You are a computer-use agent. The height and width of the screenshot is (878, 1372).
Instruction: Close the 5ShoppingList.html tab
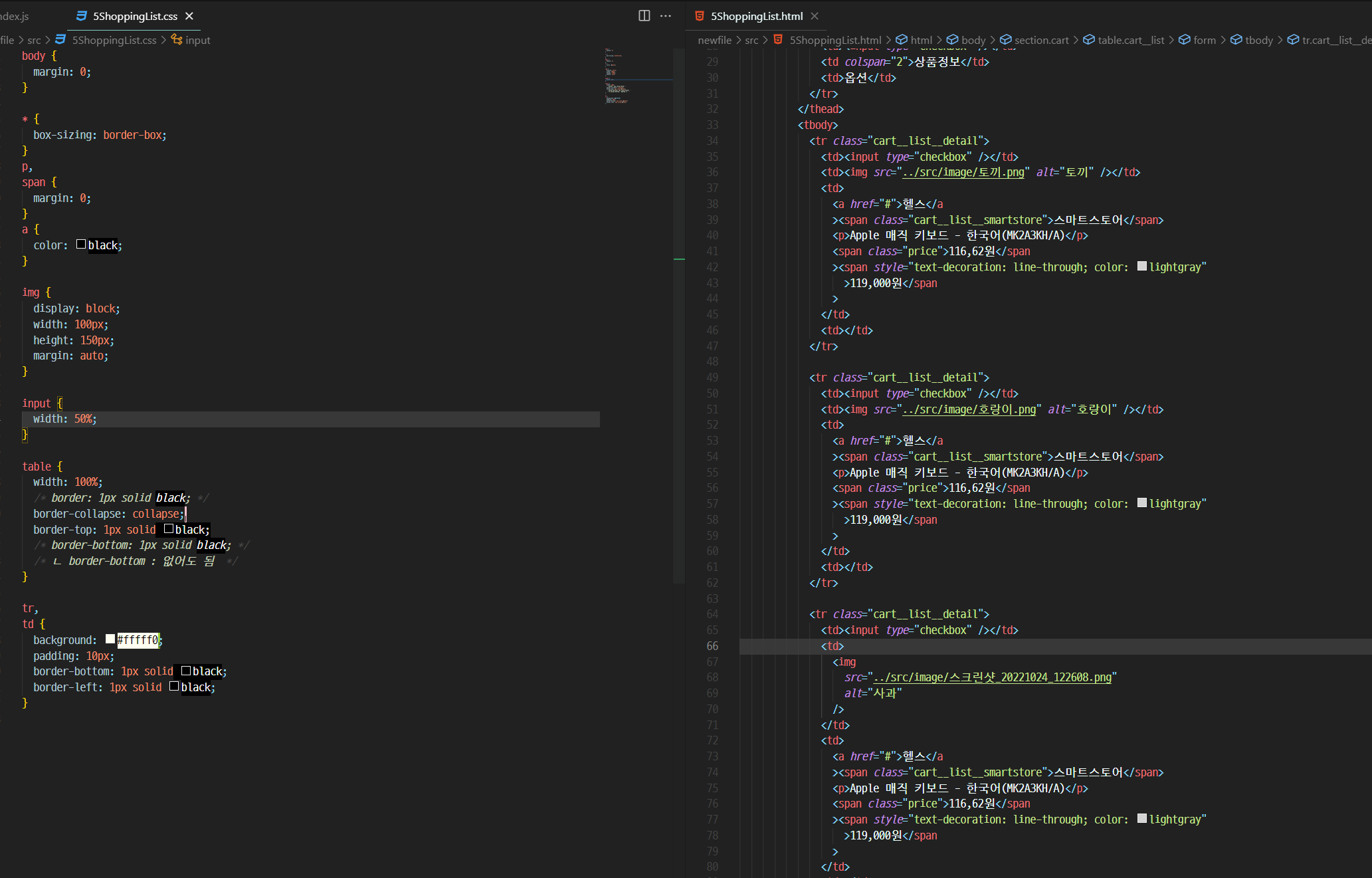coord(815,16)
